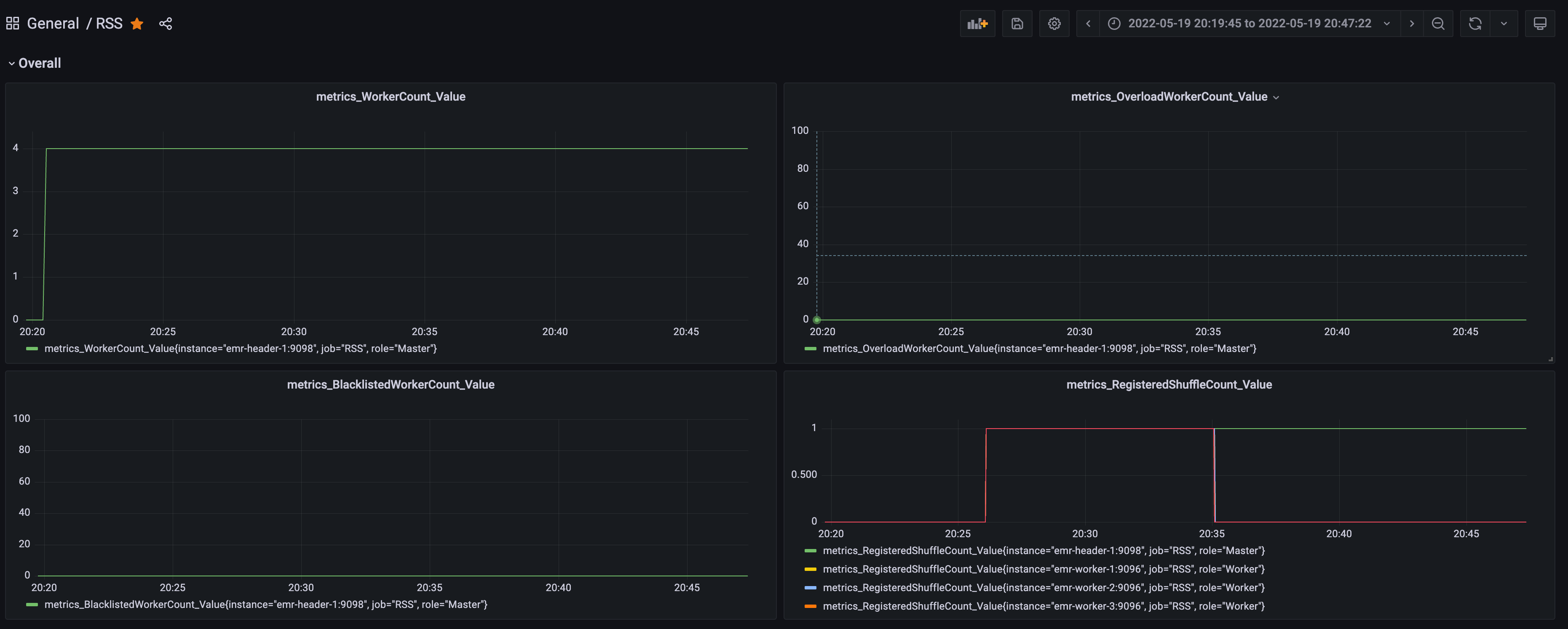Viewport: 1568px width, 629px height.
Task: Toggle OverloadWorkerCount emr-header-1 legend series
Action: [x=1040, y=349]
